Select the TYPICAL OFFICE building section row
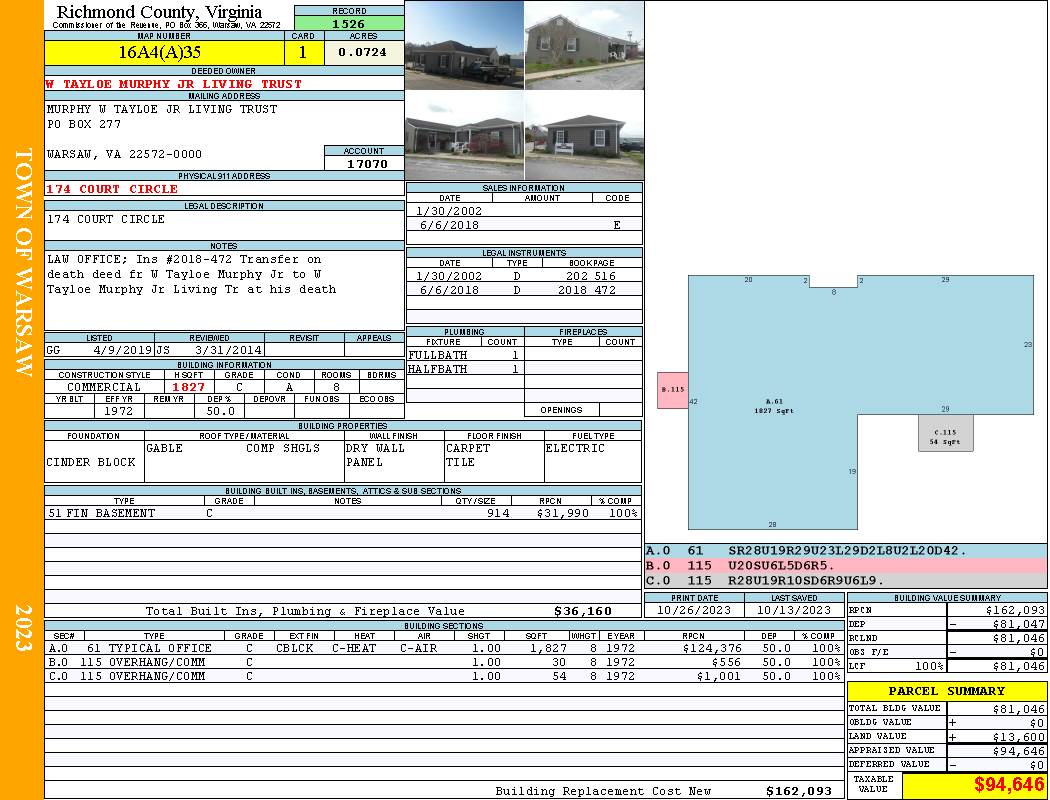The height and width of the screenshot is (800, 1050). [x=444, y=648]
